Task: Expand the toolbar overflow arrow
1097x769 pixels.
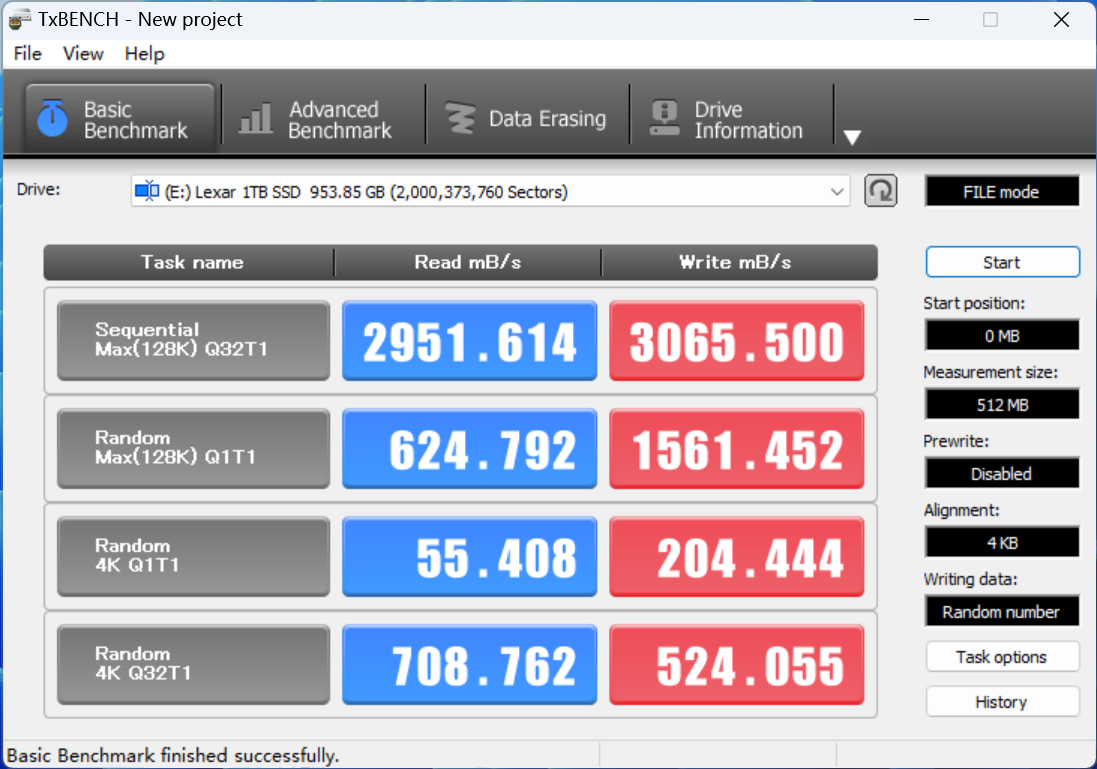Action: (852, 137)
